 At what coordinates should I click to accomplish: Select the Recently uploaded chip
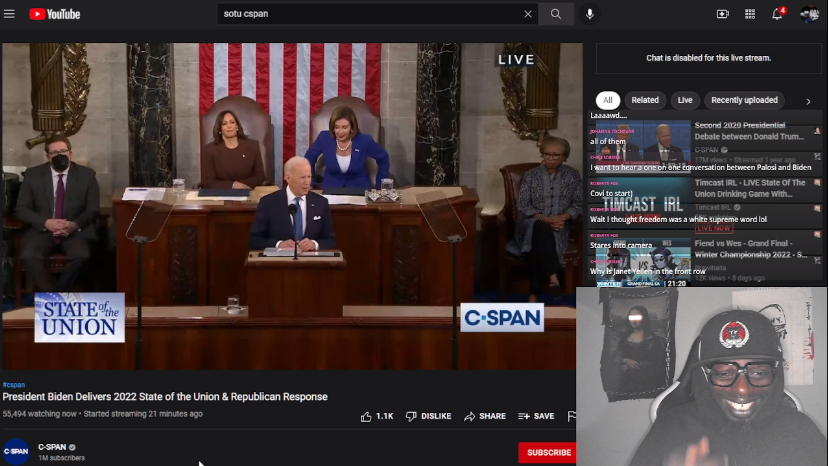coord(745,100)
